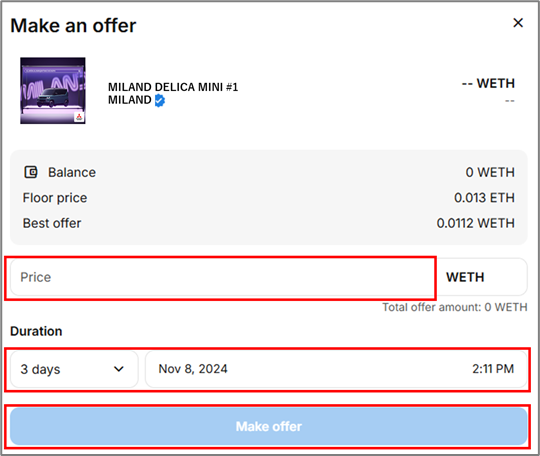540x456 pixels.
Task: Click the Total offer amount text
Action: [x=455, y=307]
